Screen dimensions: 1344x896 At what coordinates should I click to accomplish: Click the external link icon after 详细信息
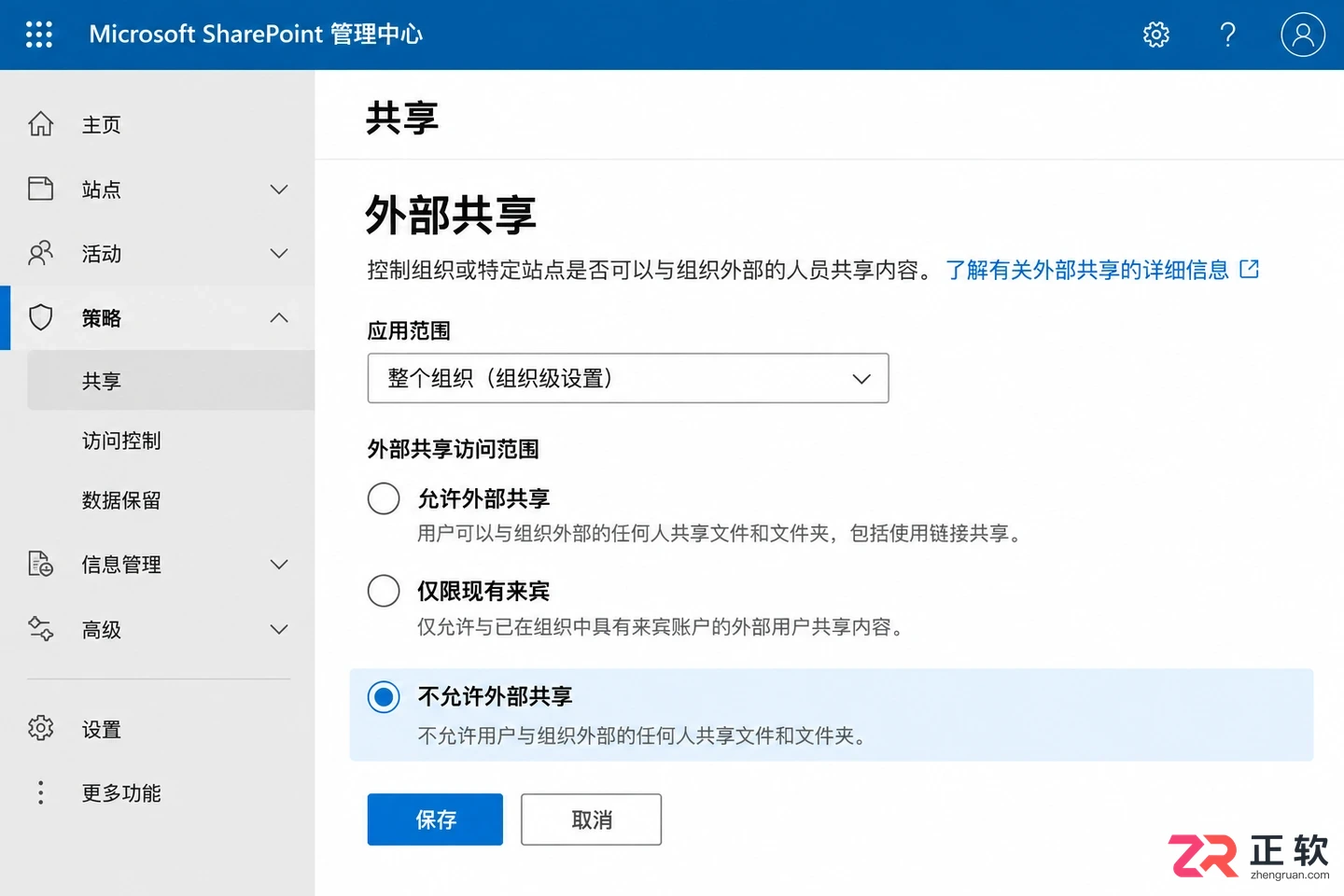(x=1249, y=270)
